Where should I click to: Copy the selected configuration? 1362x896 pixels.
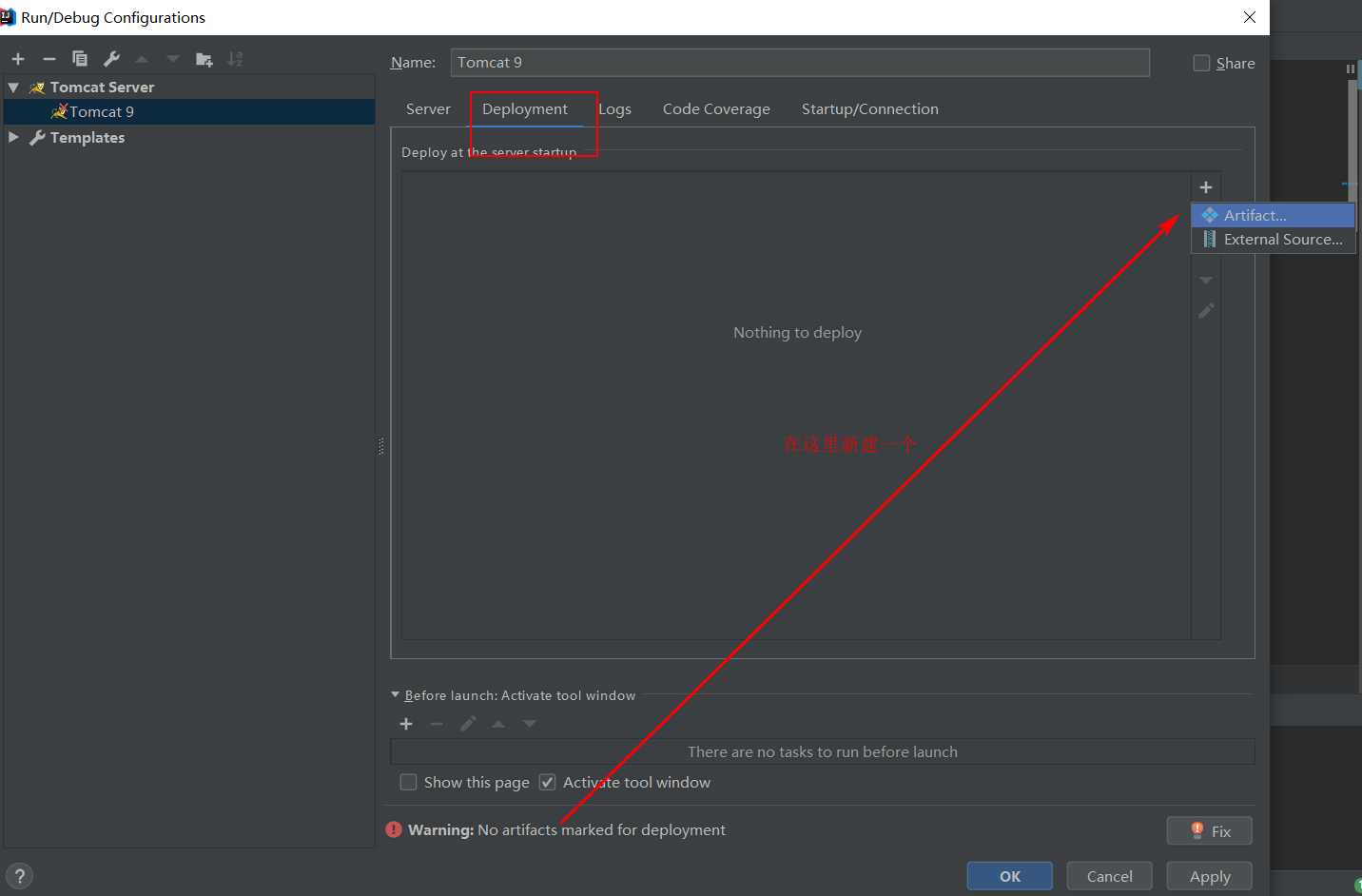click(80, 59)
